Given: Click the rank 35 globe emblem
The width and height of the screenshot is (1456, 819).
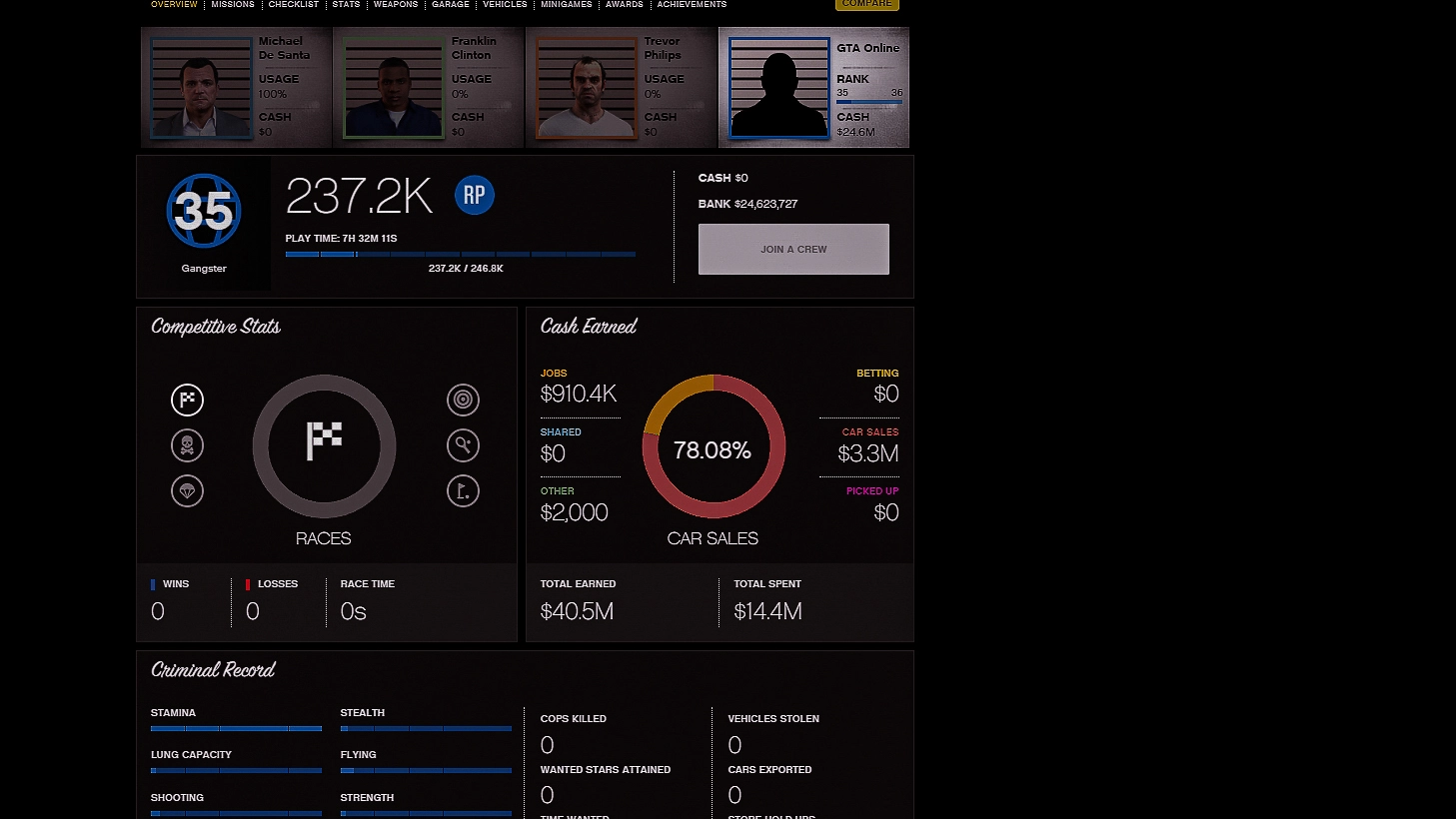Looking at the screenshot, I should coord(204,211).
